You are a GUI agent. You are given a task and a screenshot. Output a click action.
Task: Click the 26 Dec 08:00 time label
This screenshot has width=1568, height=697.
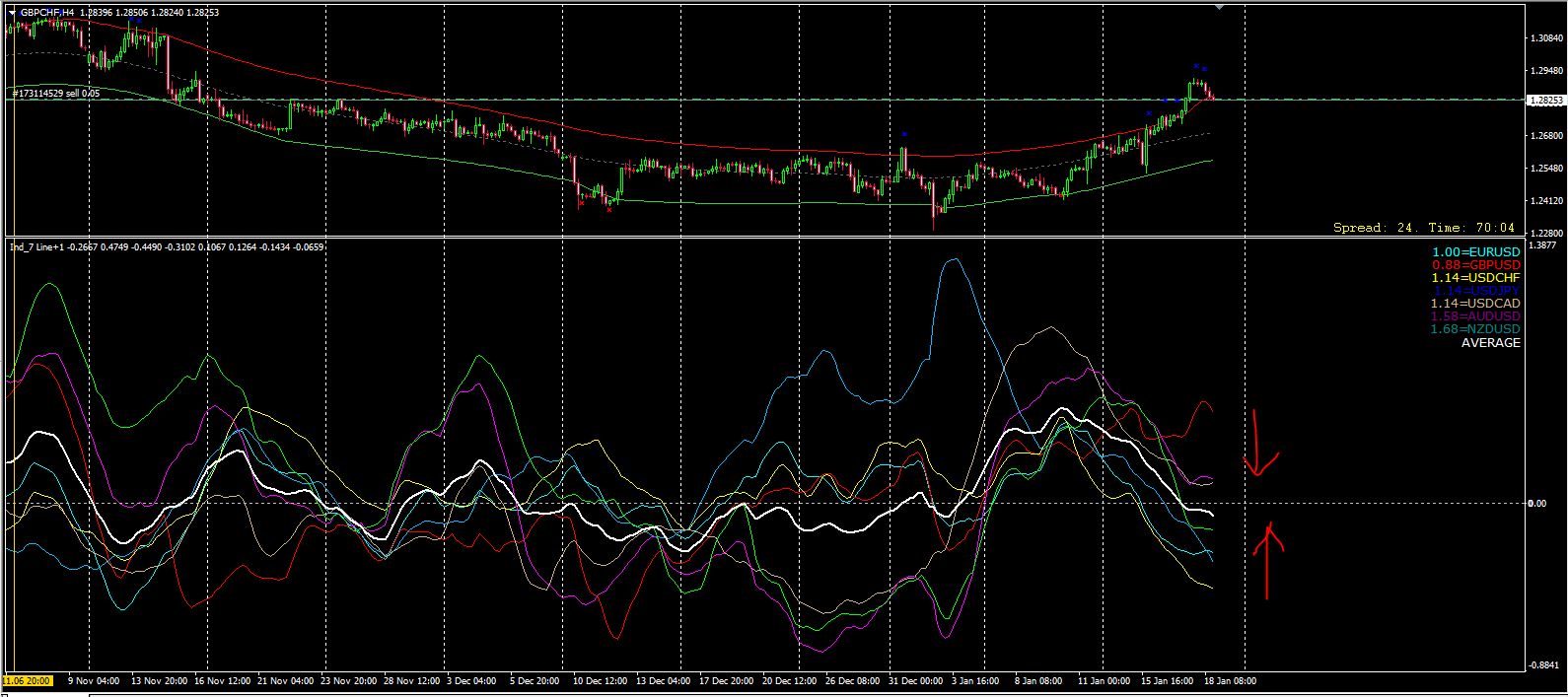[853, 680]
